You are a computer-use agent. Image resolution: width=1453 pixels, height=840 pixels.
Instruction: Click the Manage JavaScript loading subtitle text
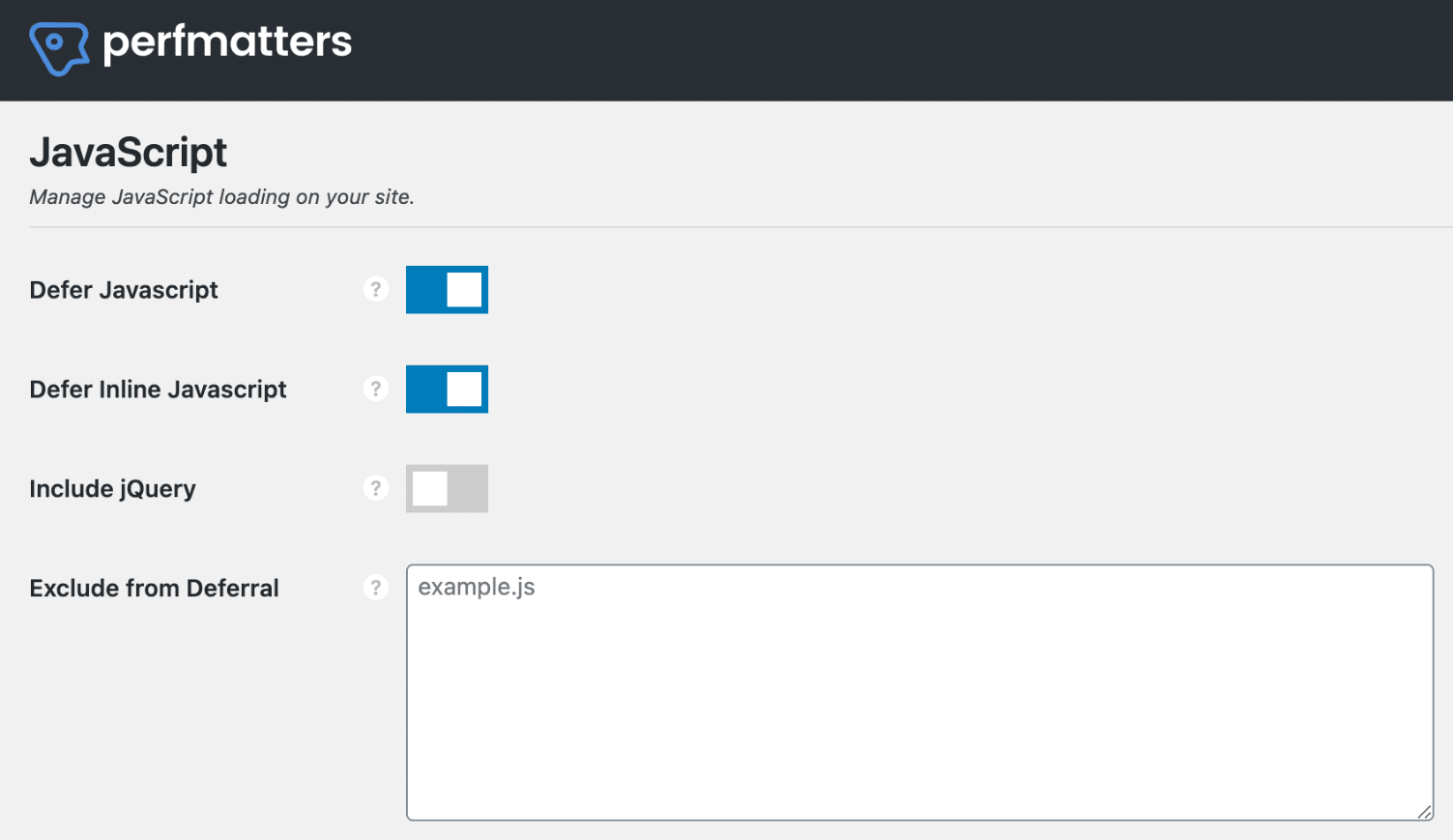point(221,196)
